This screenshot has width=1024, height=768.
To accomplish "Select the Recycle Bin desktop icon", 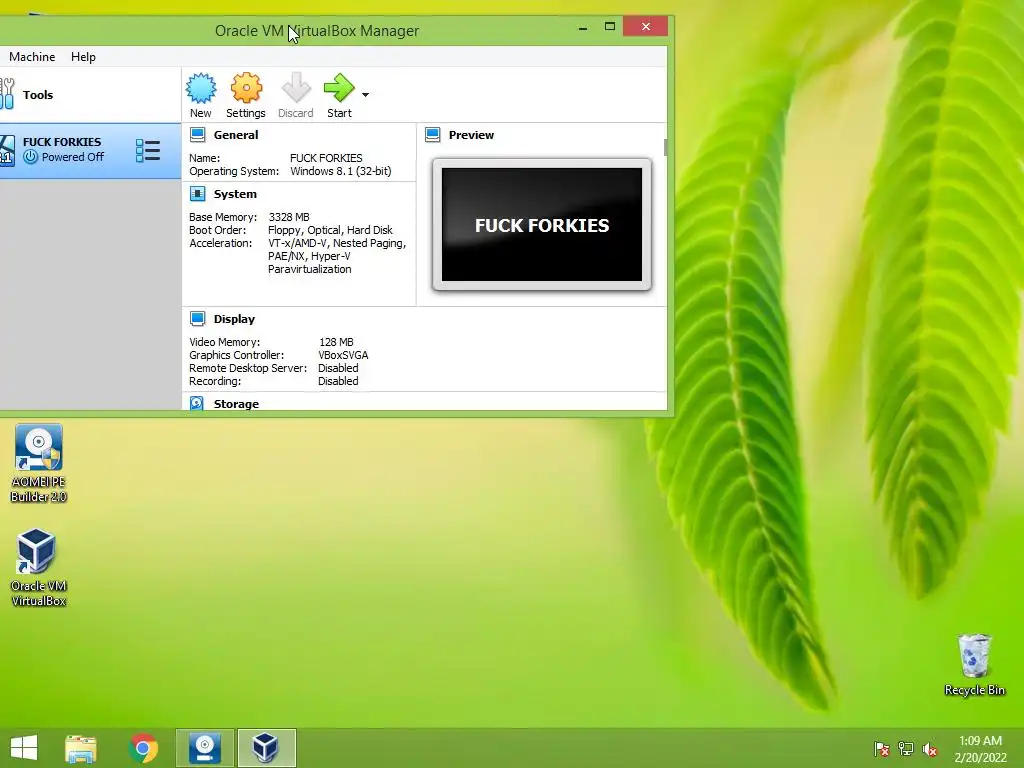I will click(x=974, y=665).
